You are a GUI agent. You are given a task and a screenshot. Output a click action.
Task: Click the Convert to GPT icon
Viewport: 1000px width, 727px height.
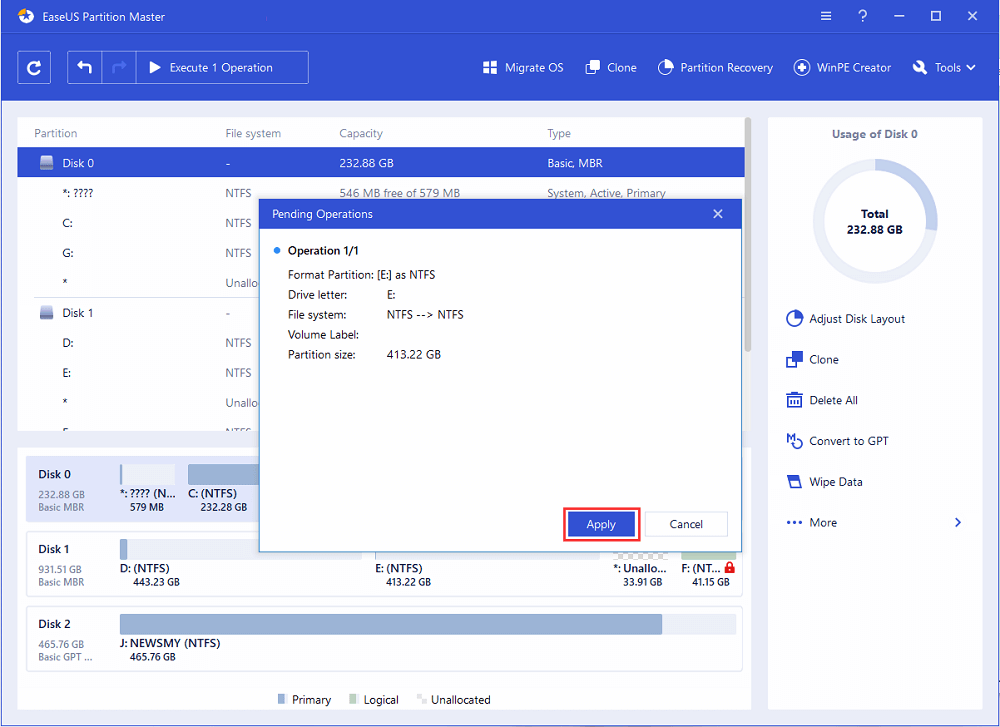(x=794, y=441)
